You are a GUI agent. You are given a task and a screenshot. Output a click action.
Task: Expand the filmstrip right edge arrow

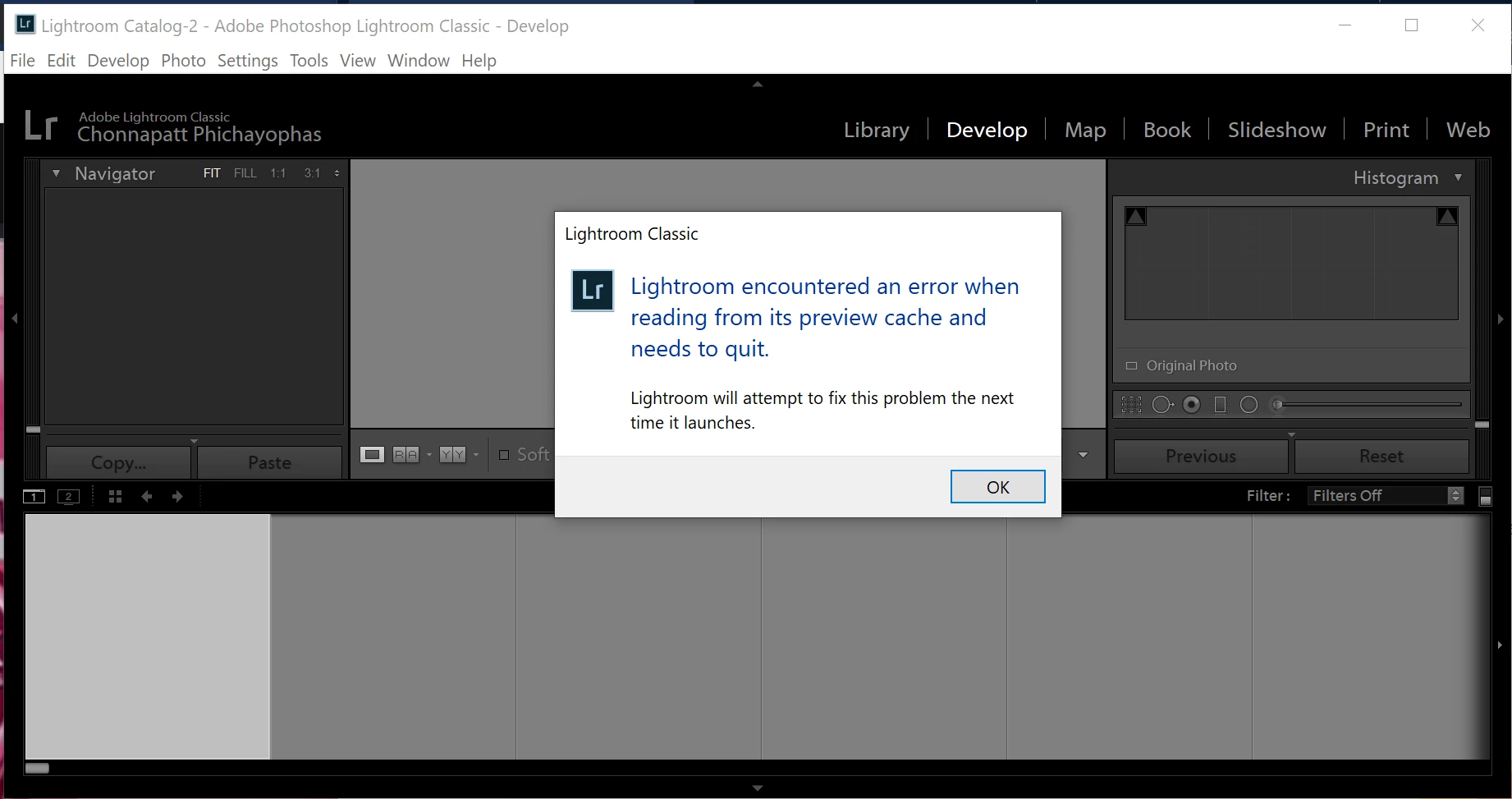point(1500,645)
